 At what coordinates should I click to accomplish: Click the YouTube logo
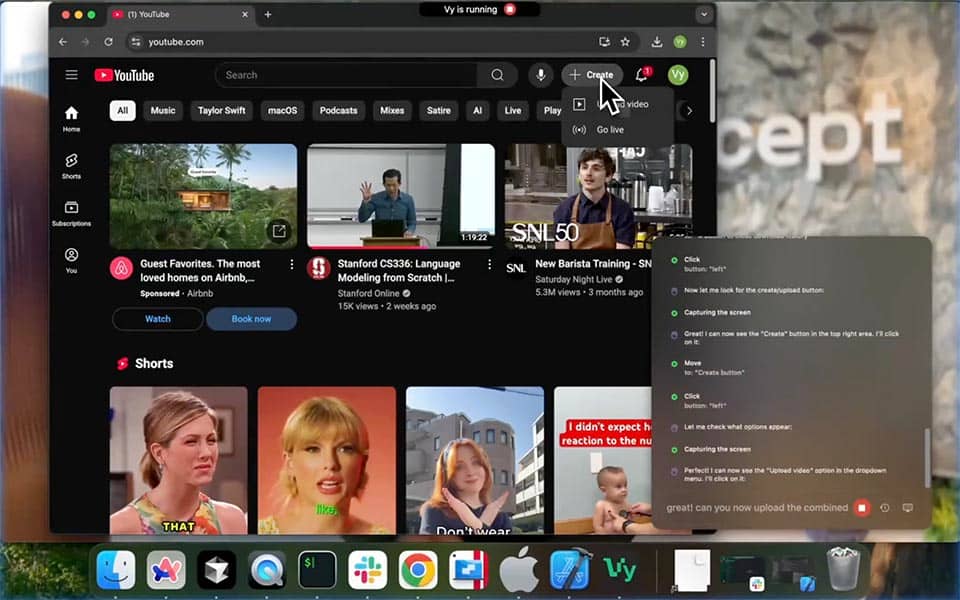[x=125, y=75]
